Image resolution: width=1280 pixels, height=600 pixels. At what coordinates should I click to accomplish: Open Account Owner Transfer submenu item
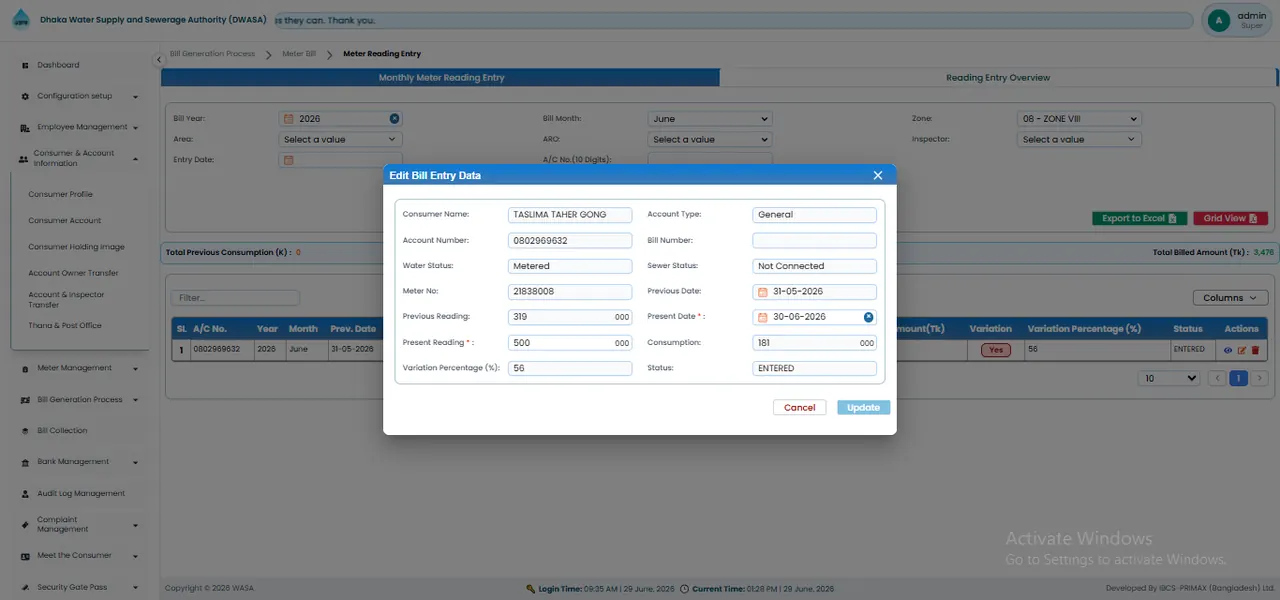pos(73,273)
